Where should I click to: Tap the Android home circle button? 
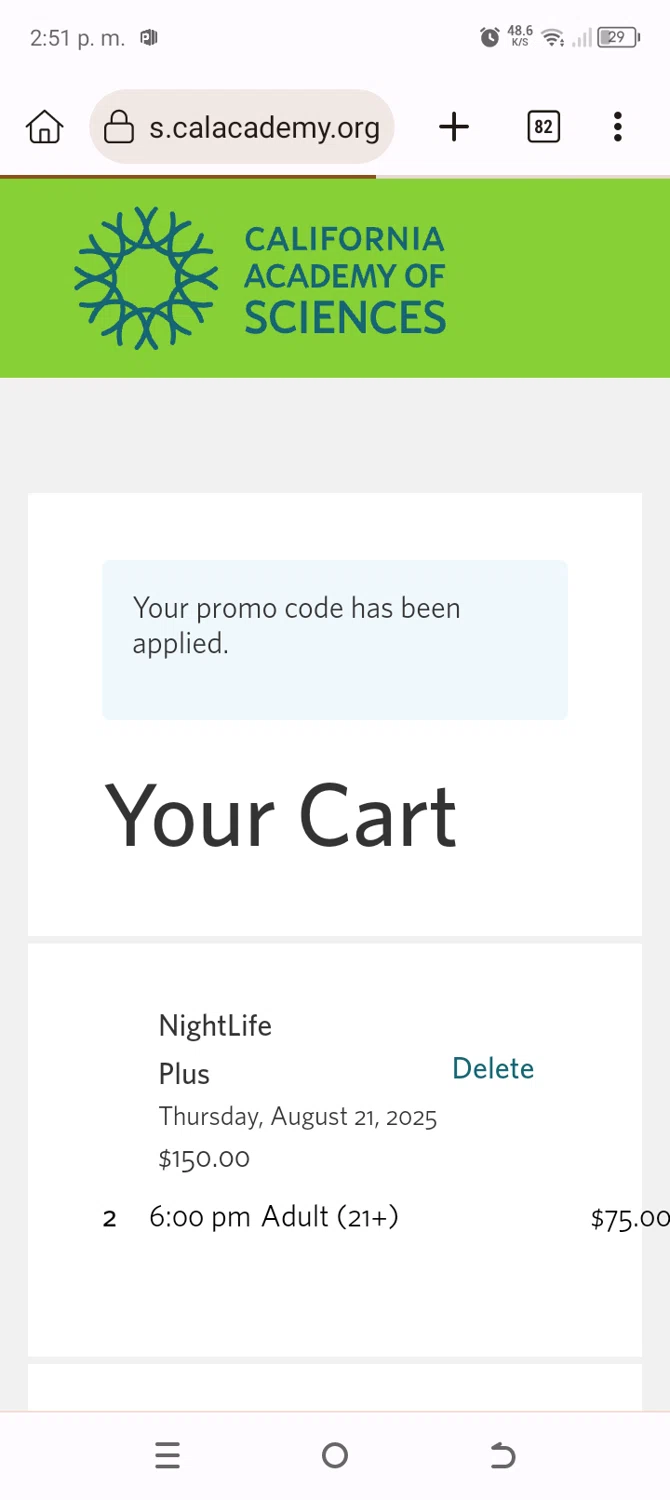tap(335, 1456)
